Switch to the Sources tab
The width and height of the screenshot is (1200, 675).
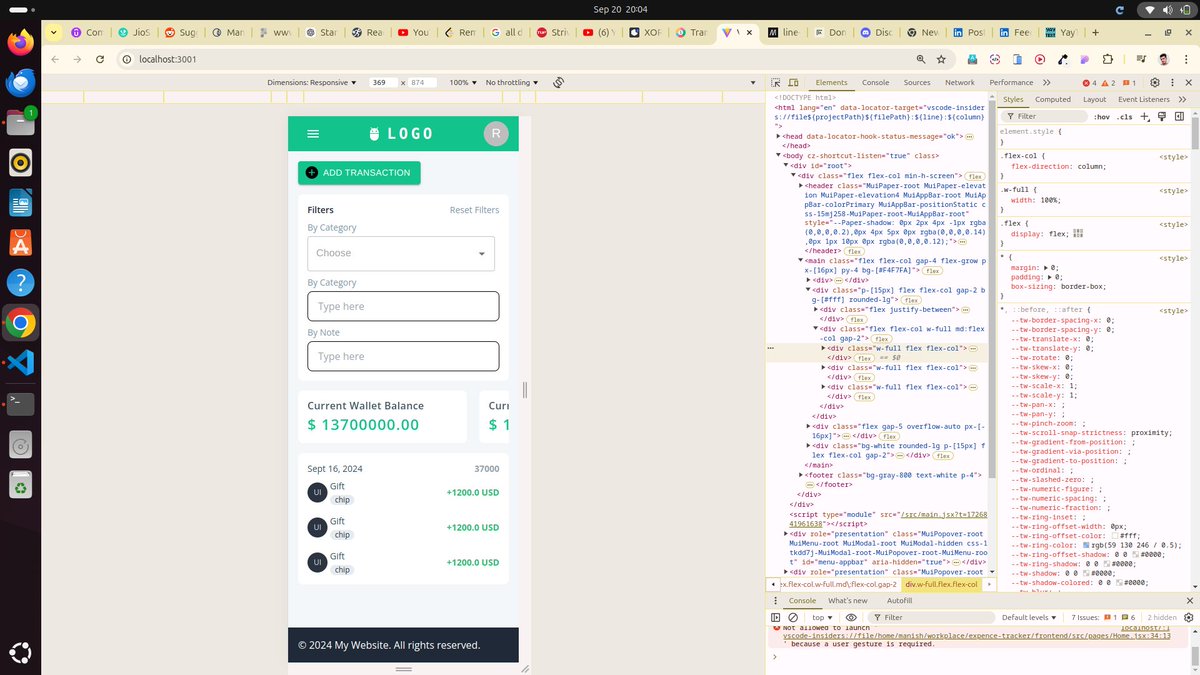(x=917, y=83)
